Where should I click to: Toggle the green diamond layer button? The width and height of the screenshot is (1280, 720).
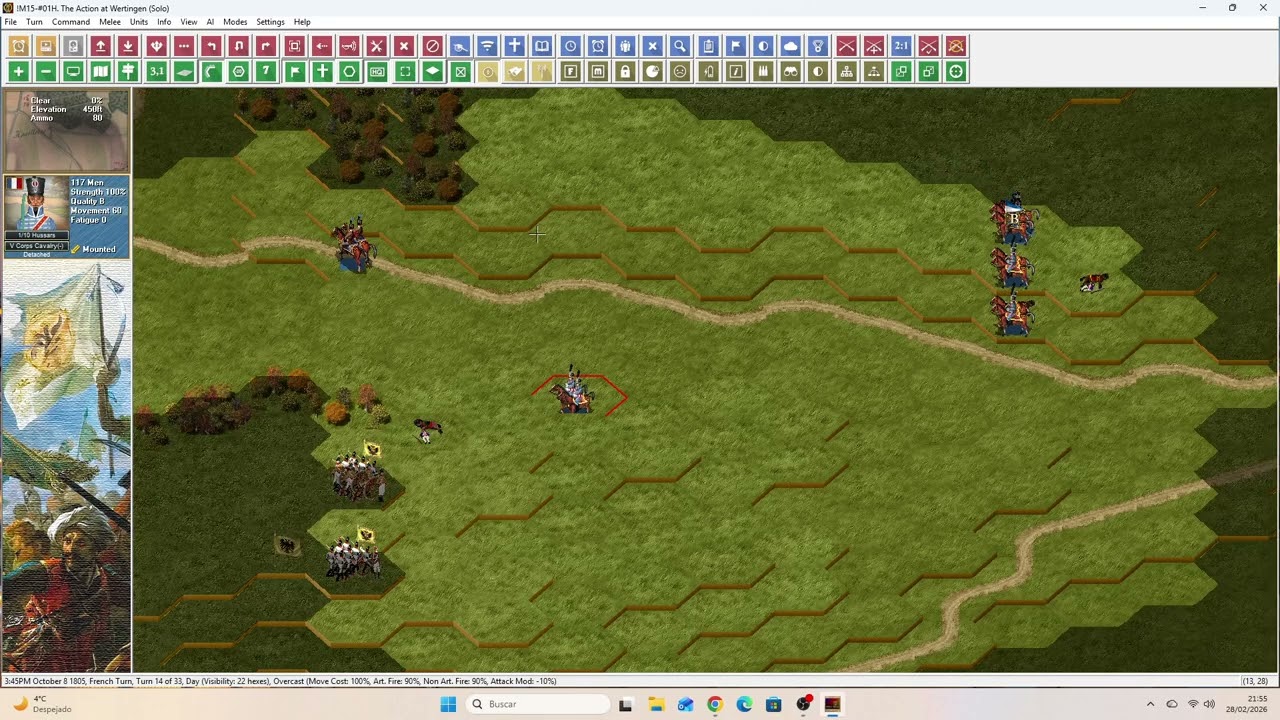coord(432,72)
